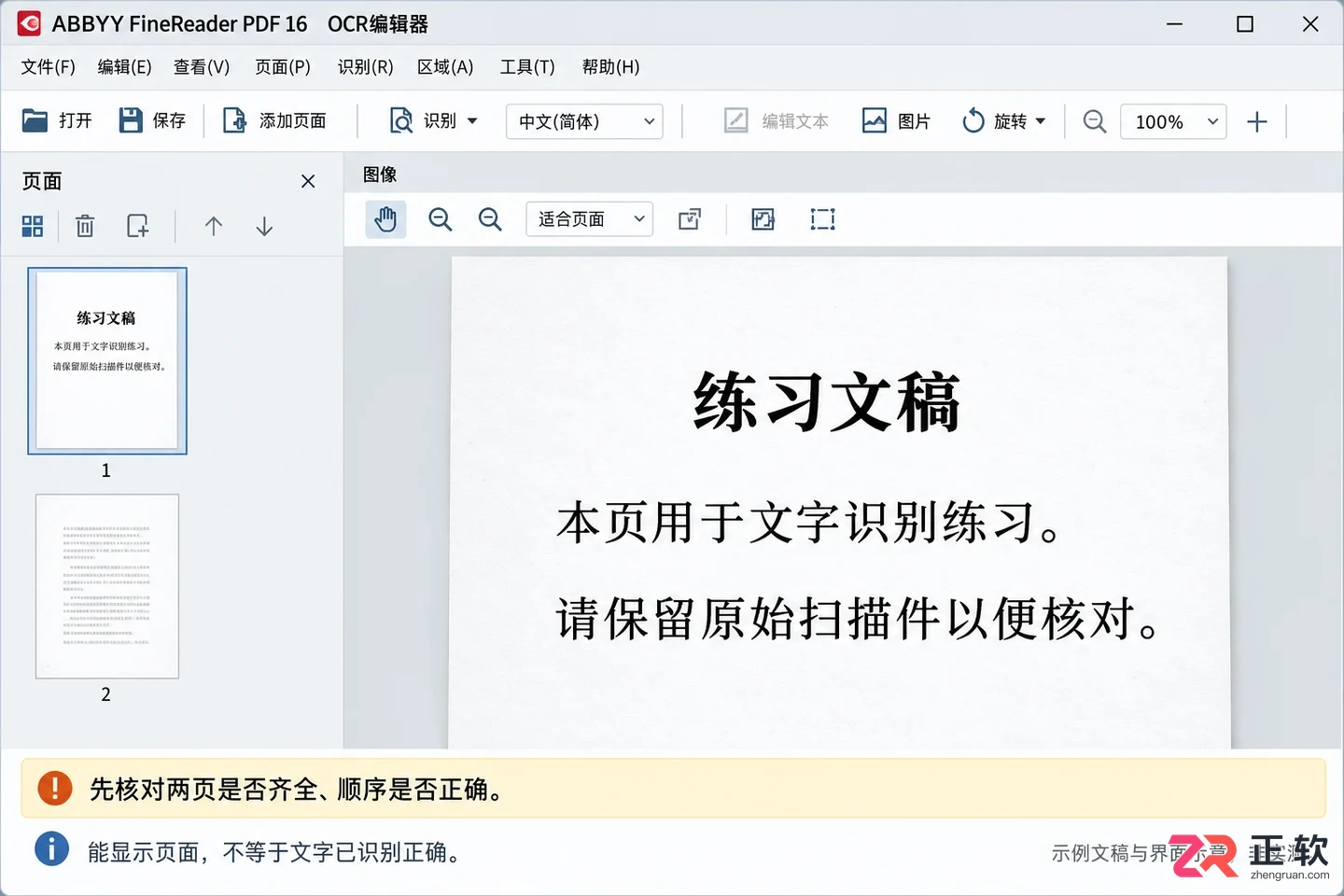Click the 图像 panel header label
This screenshot has width=1344, height=896.
[380, 175]
